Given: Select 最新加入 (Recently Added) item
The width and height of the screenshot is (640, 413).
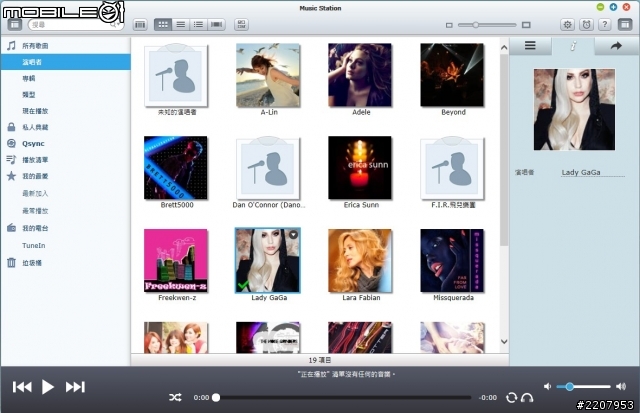Looking at the screenshot, I should (x=65, y=193).
